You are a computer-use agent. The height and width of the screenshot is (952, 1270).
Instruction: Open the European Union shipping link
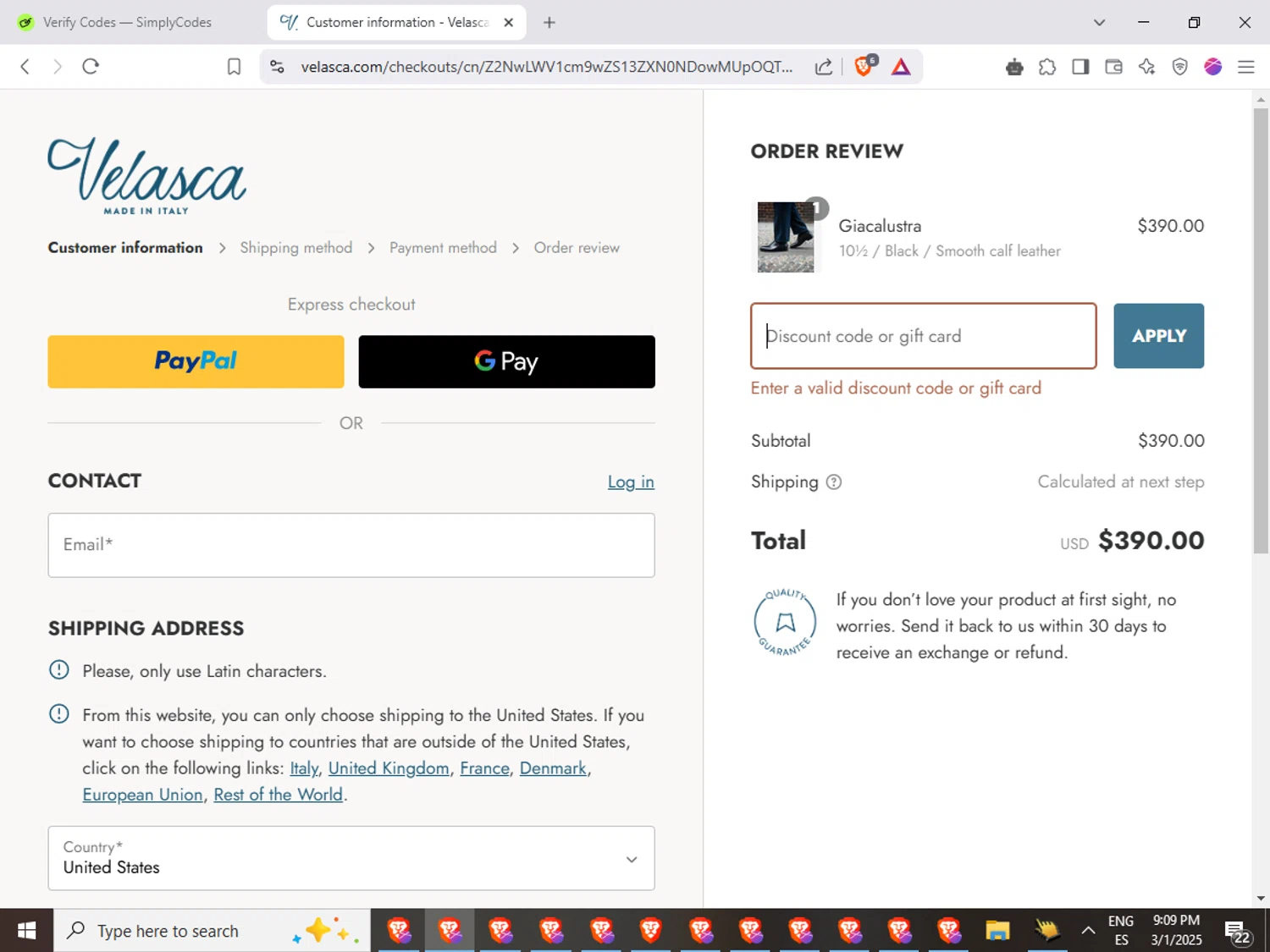pos(142,795)
